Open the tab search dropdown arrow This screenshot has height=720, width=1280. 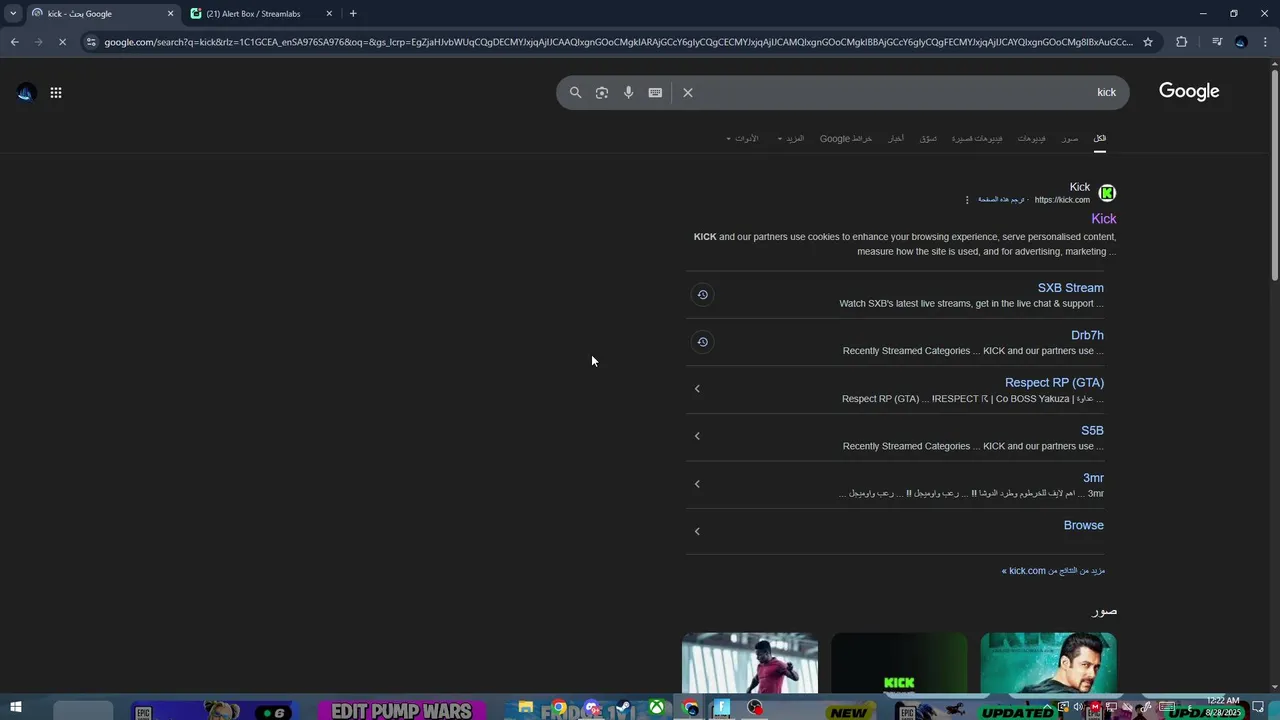point(13,14)
